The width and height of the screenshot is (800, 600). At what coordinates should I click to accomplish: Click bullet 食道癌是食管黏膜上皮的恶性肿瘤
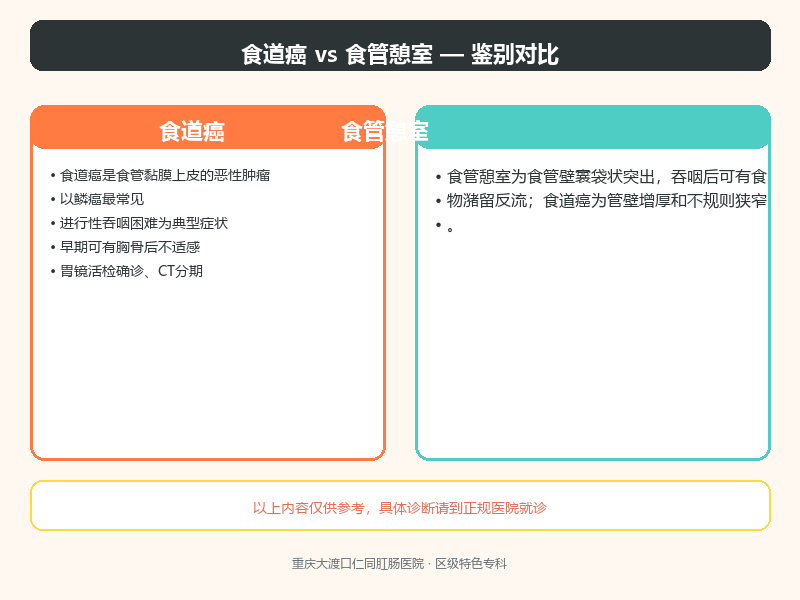(x=165, y=176)
